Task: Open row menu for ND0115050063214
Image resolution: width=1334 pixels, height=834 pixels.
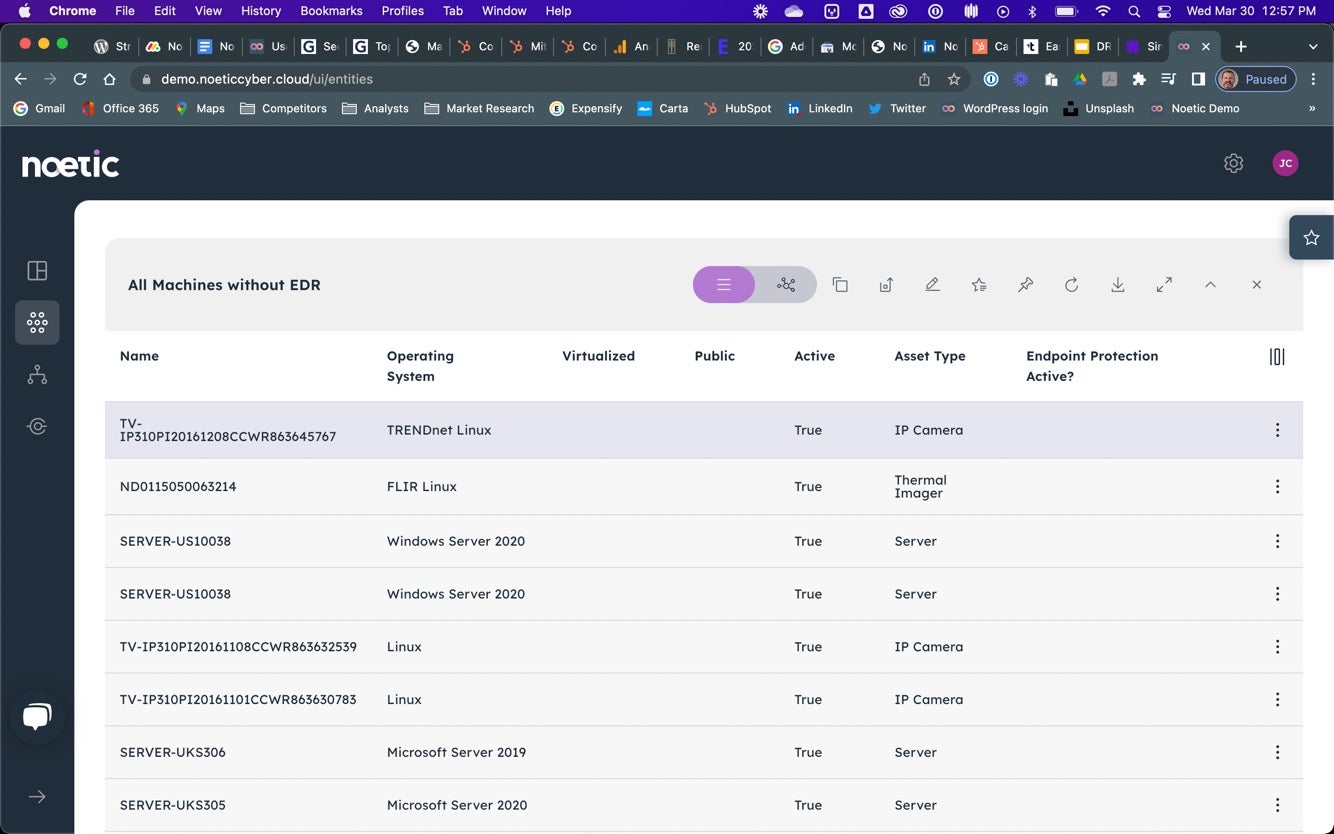Action: click(x=1277, y=487)
